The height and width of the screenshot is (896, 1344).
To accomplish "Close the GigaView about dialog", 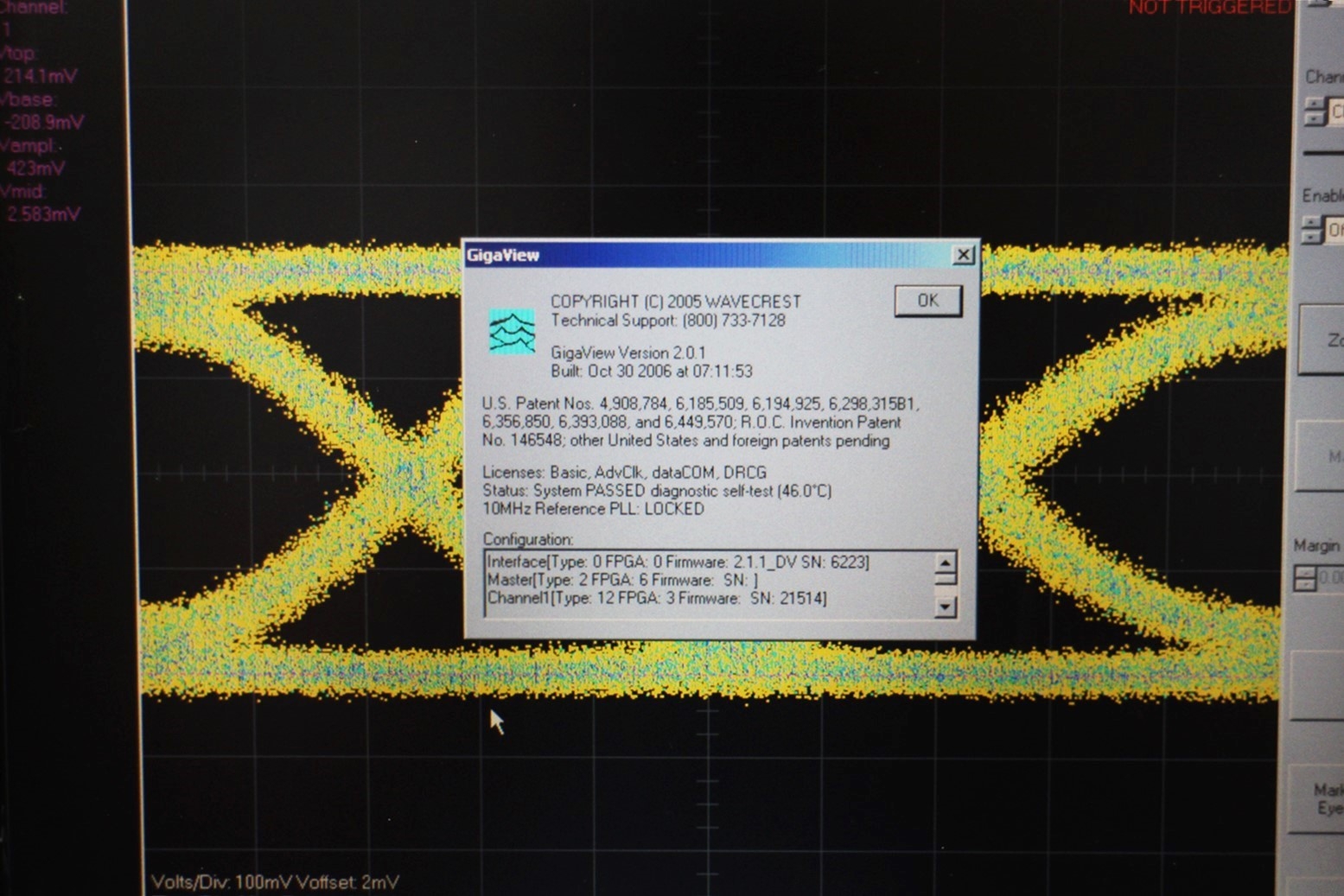I will click(x=963, y=255).
